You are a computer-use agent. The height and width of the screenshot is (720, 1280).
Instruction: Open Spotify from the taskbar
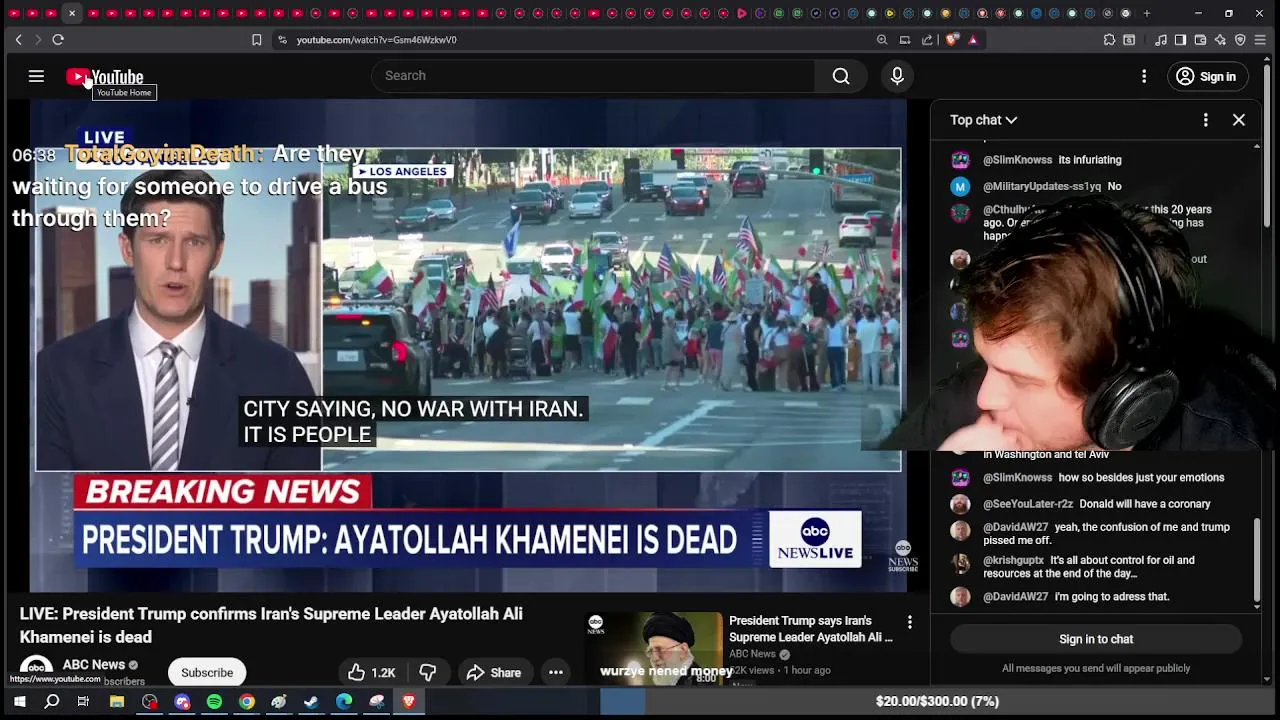click(214, 702)
